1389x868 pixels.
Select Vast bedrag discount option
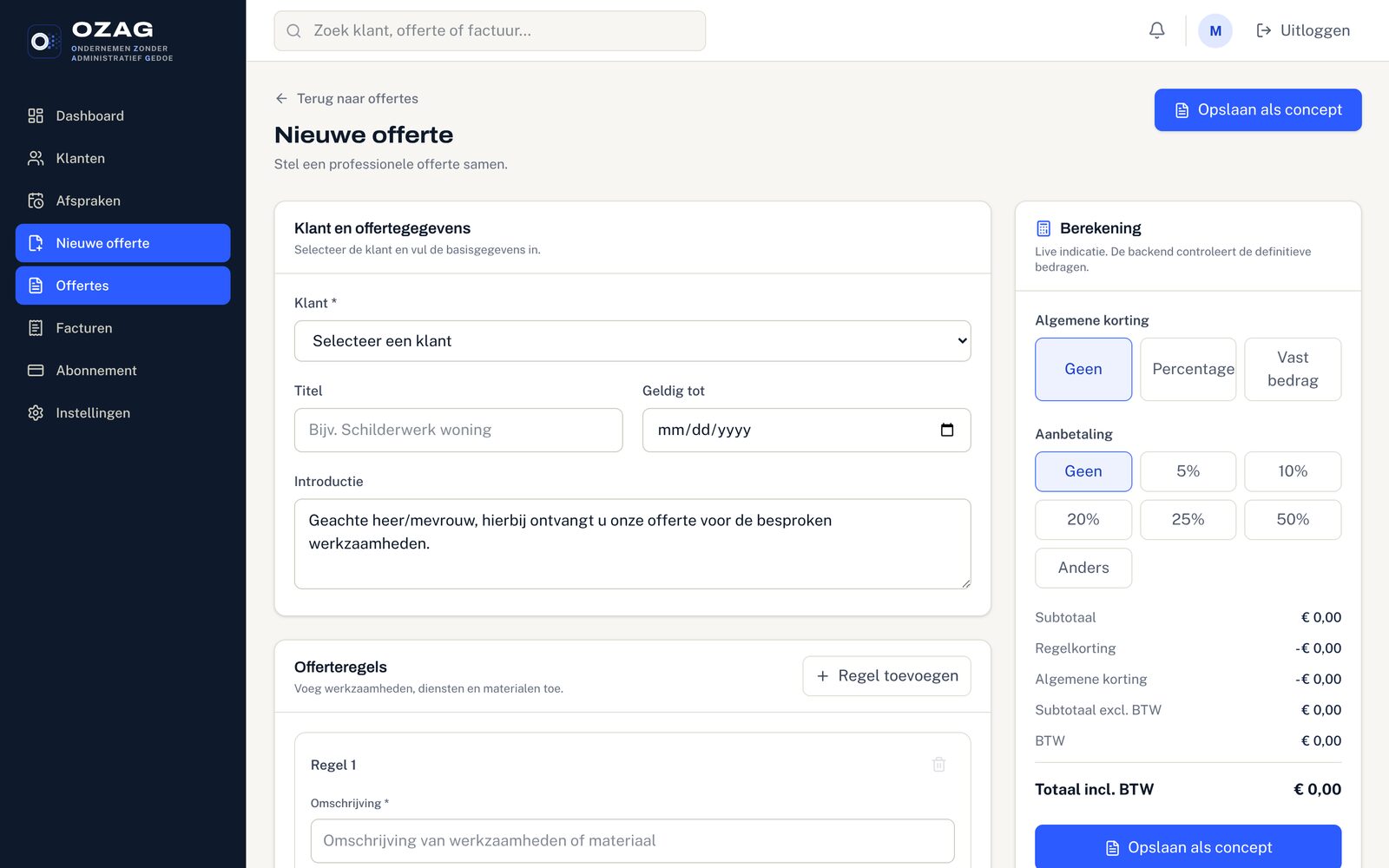pos(1293,369)
